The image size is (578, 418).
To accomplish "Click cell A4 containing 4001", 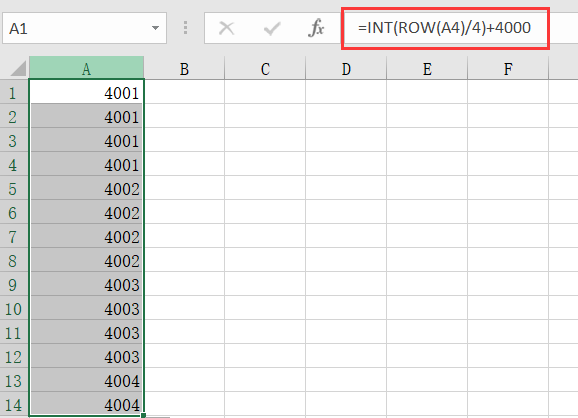I will tap(86, 164).
